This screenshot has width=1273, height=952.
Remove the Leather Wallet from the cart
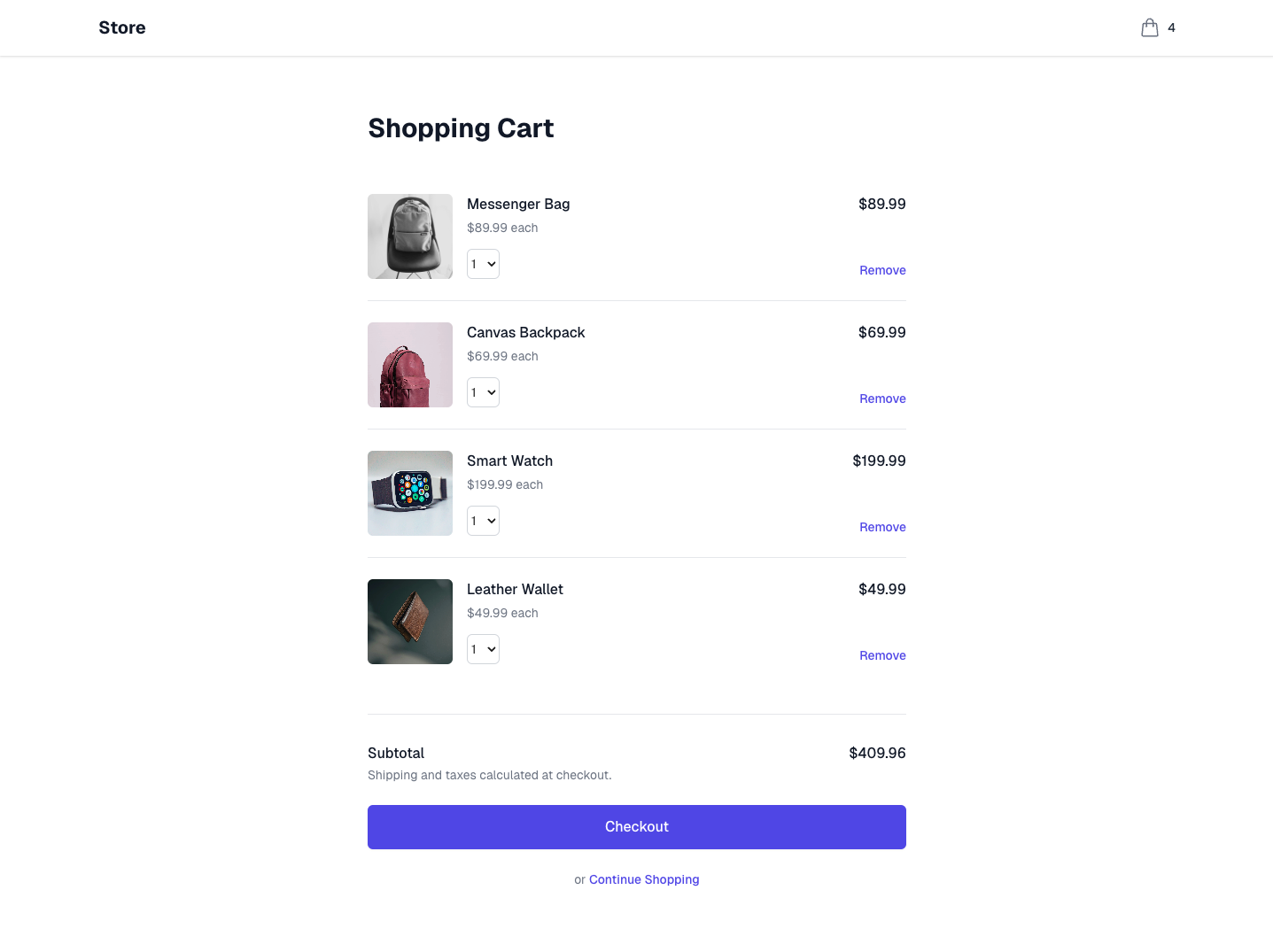click(x=881, y=655)
